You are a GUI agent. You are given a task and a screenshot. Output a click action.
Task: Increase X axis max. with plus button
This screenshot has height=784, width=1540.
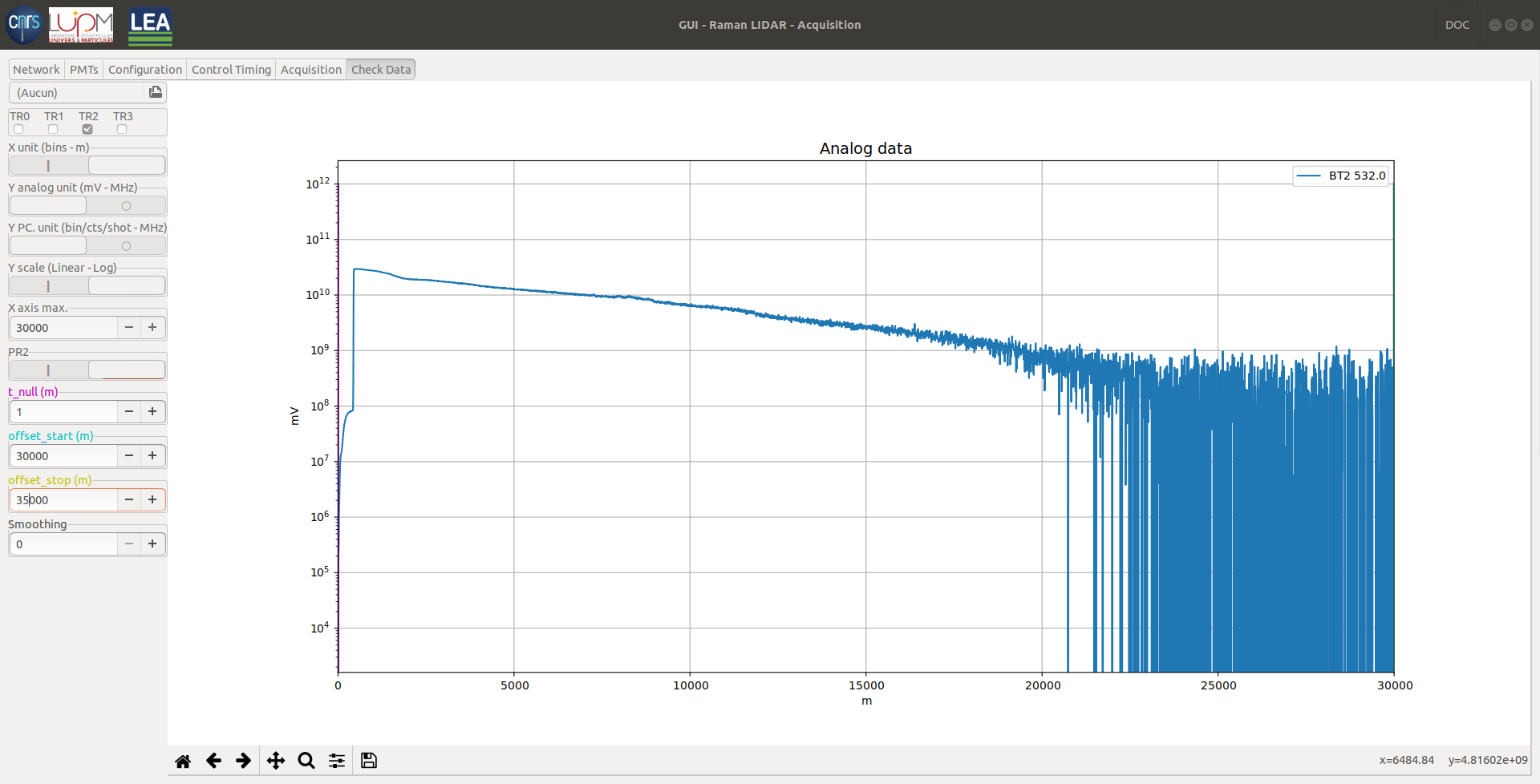tap(152, 327)
